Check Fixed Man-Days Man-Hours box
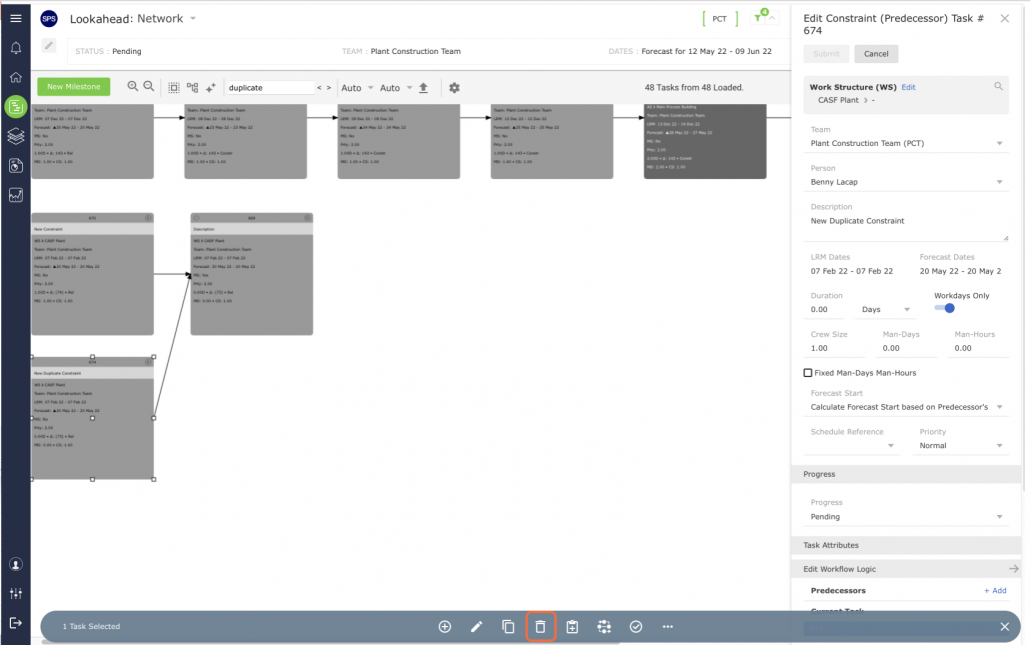Viewport: 1030px width, 645px height. click(x=808, y=372)
